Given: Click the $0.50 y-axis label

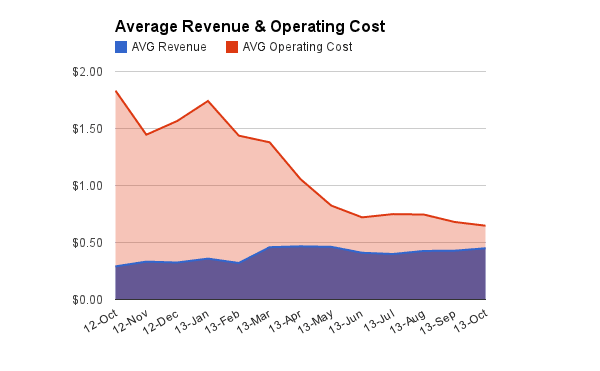Looking at the screenshot, I should click(88, 243).
